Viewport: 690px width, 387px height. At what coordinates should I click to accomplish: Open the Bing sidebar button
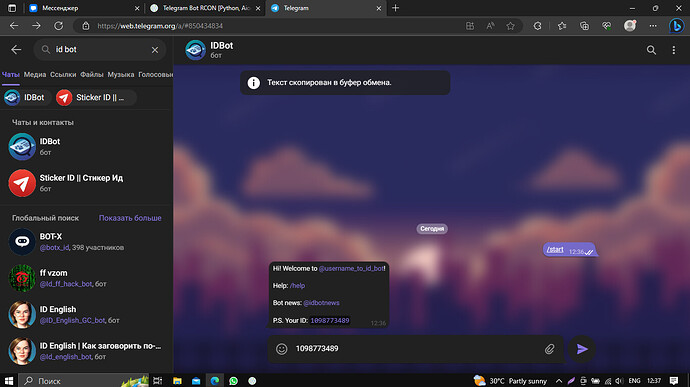pyautogui.click(x=676, y=26)
